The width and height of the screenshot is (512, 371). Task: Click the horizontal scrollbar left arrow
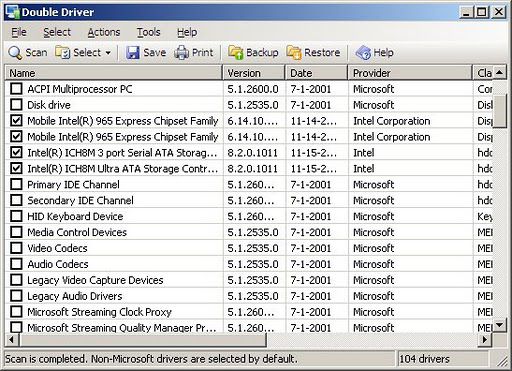12,340
